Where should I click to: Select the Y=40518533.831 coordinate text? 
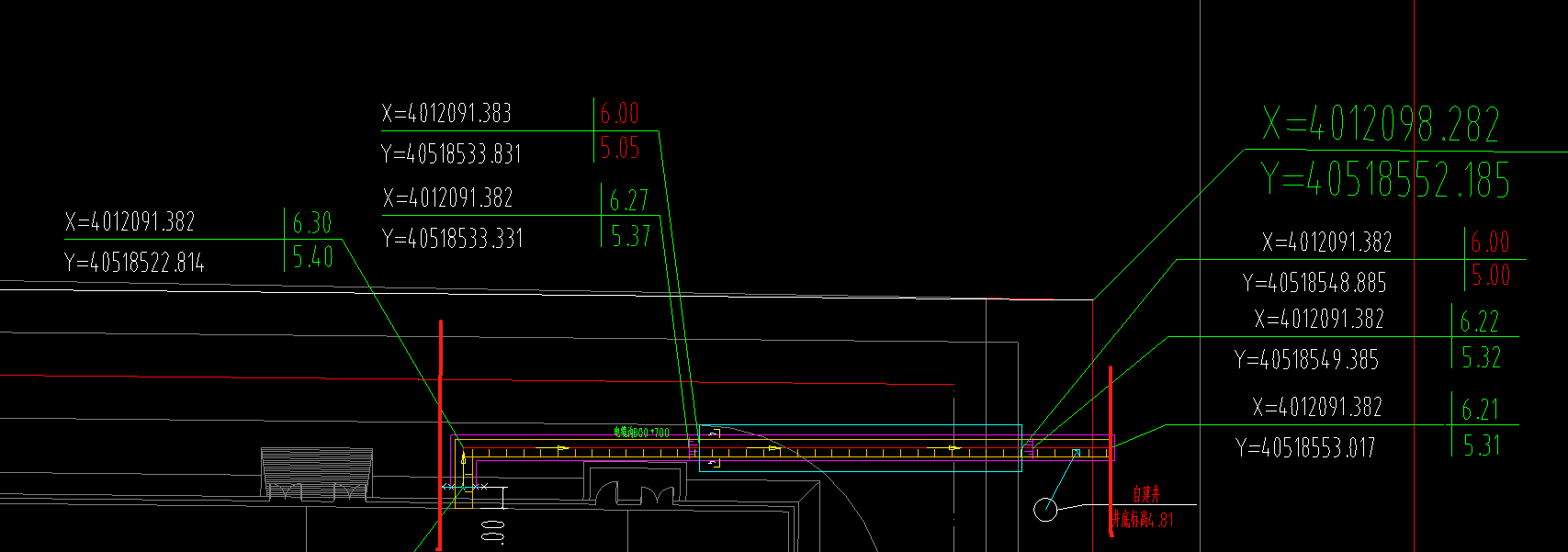click(x=451, y=153)
